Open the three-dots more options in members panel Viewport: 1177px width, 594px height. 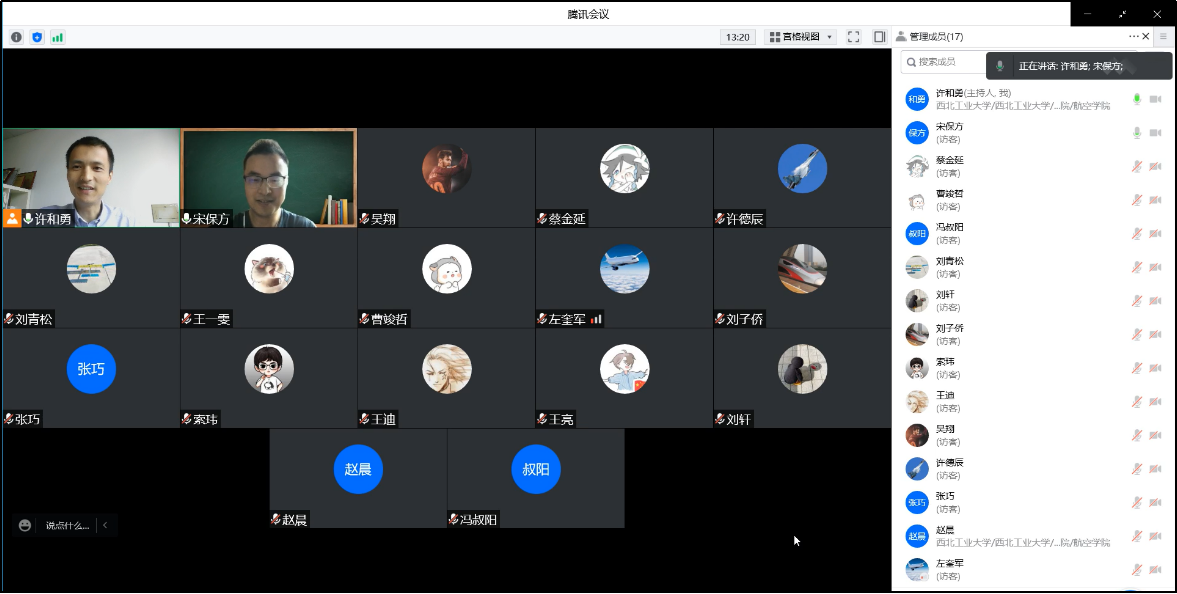[1133, 36]
